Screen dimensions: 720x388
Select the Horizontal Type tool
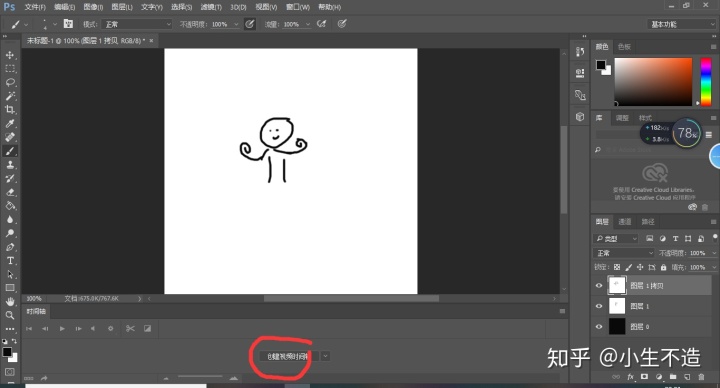(10, 260)
